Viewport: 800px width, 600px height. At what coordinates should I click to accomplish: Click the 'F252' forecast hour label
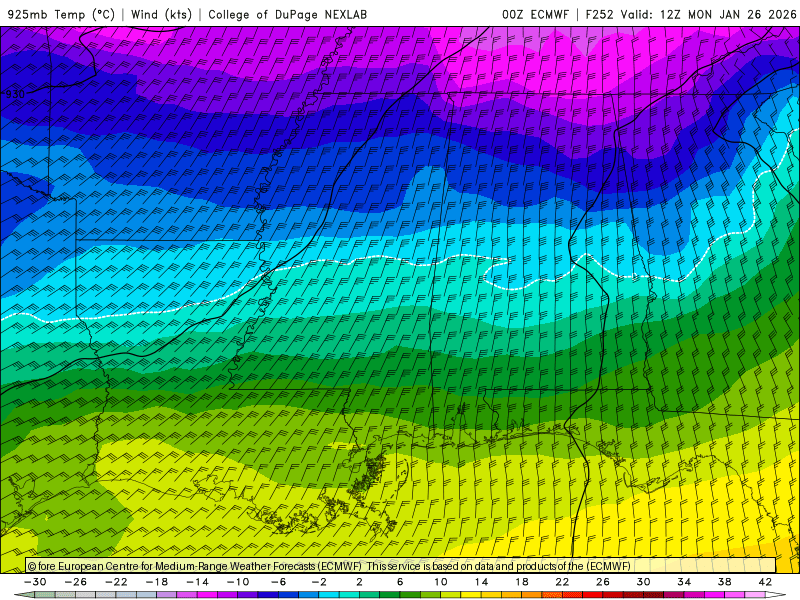coord(599,14)
